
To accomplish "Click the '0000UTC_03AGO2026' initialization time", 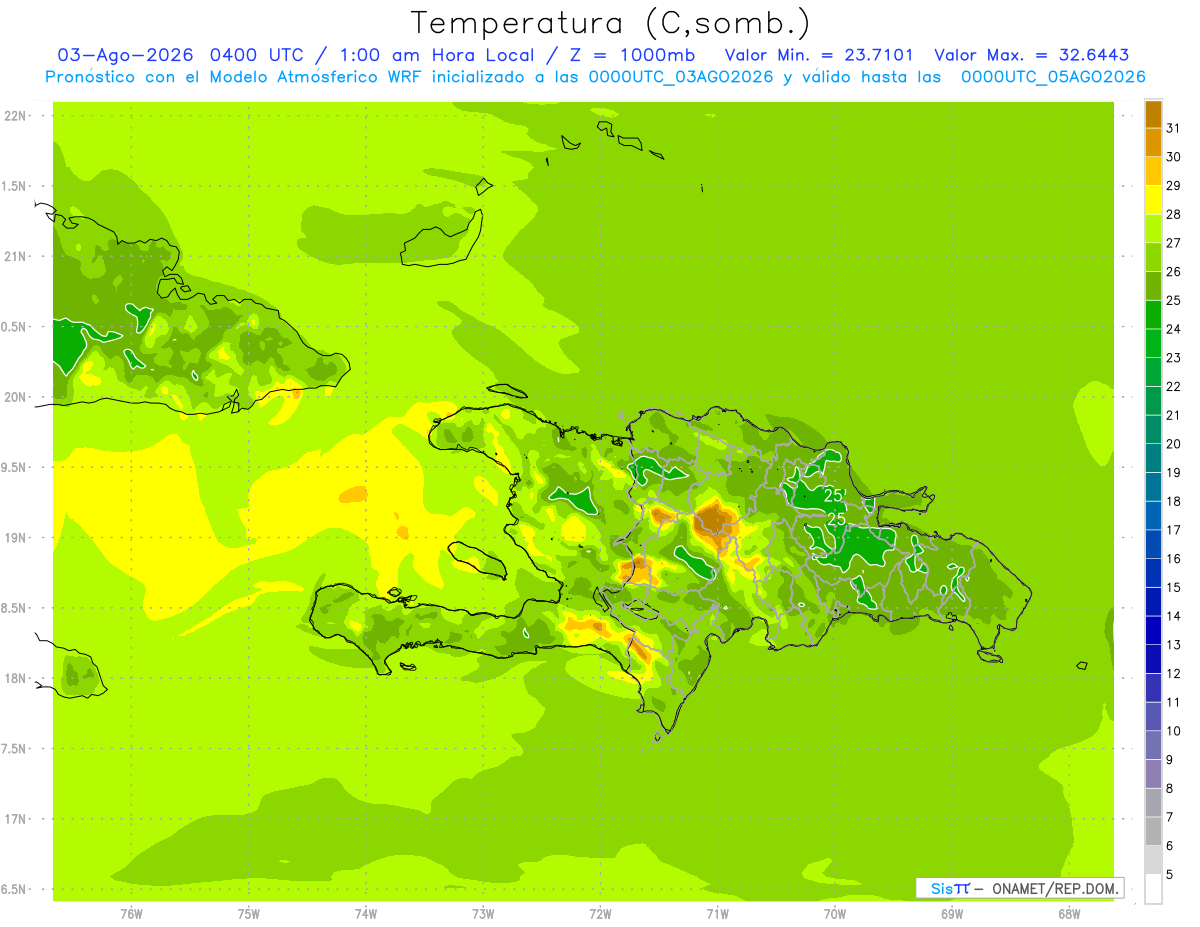I will 681,77.
